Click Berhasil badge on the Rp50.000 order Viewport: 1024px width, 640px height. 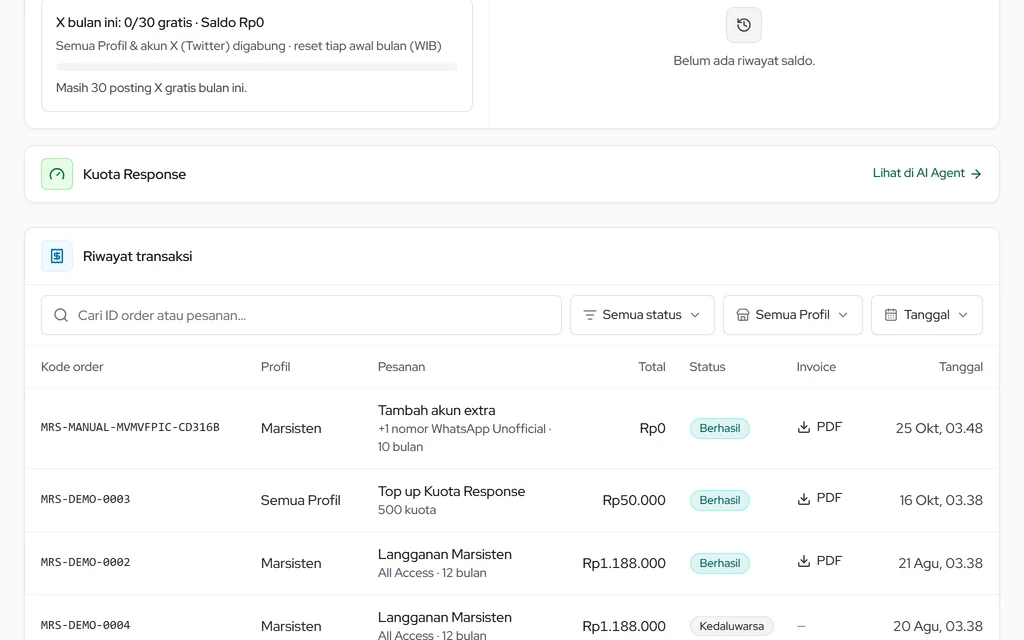point(720,500)
